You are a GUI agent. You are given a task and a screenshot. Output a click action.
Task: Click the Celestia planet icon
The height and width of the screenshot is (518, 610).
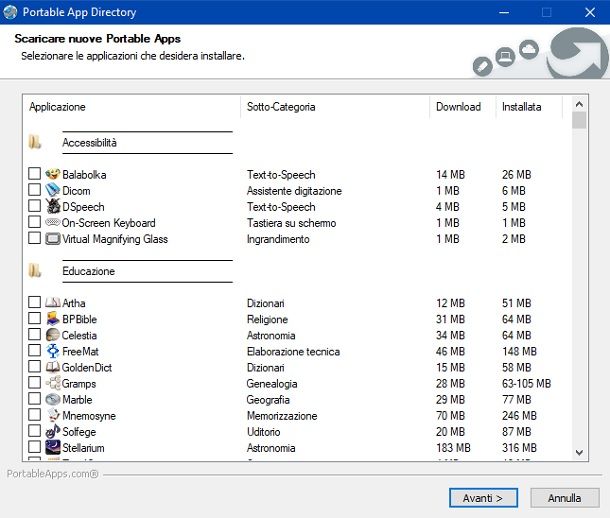click(53, 335)
